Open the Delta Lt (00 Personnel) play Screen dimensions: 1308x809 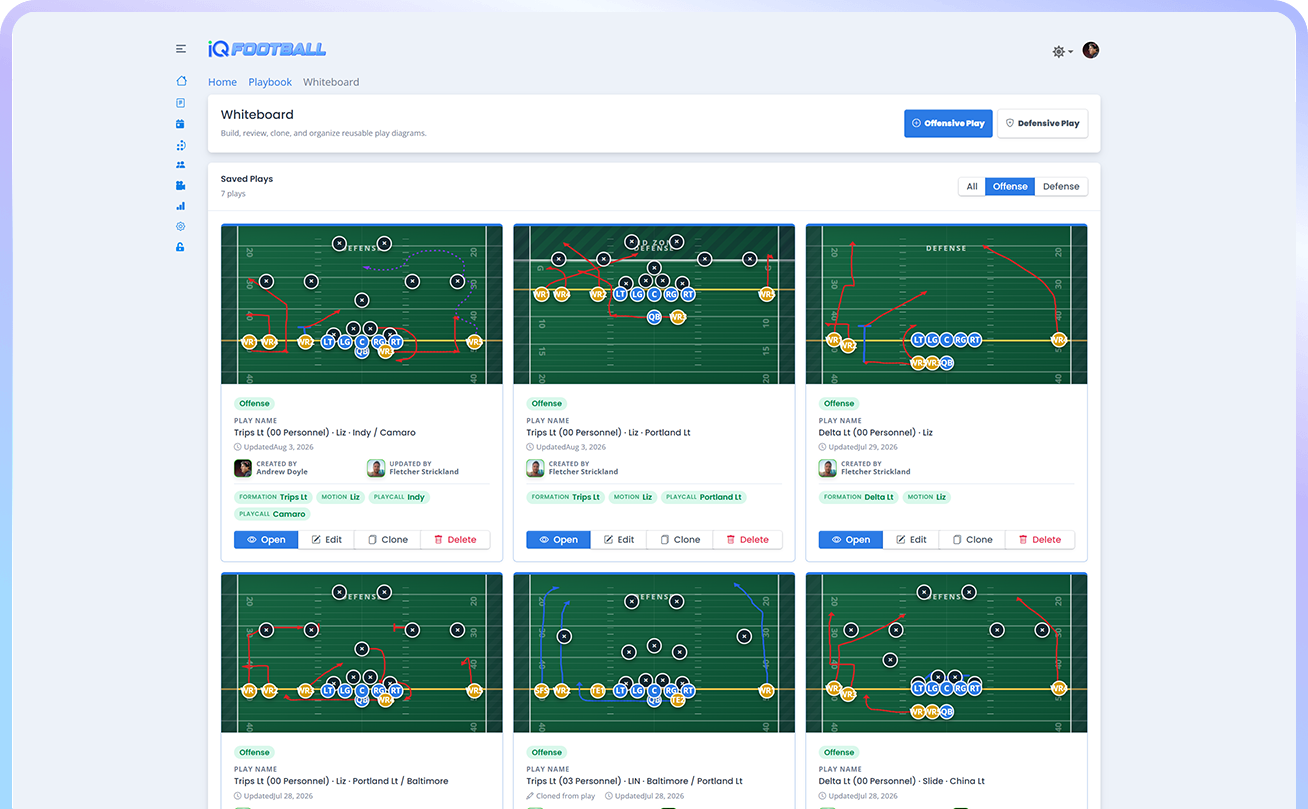point(850,540)
